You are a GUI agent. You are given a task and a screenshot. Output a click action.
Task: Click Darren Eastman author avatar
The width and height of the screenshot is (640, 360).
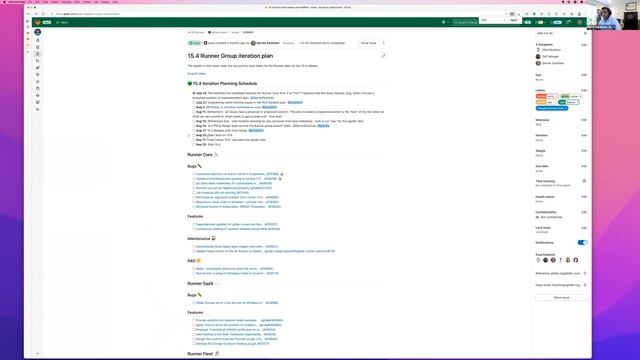pos(253,43)
